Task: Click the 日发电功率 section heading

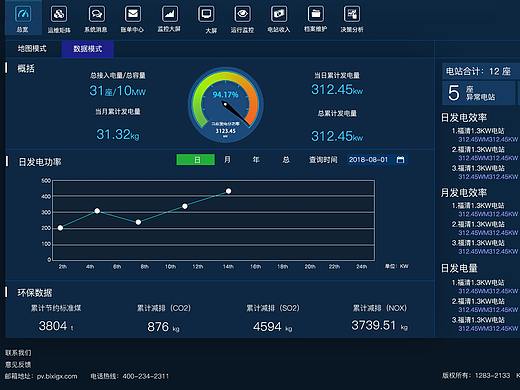Action: pyautogui.click(x=40, y=162)
